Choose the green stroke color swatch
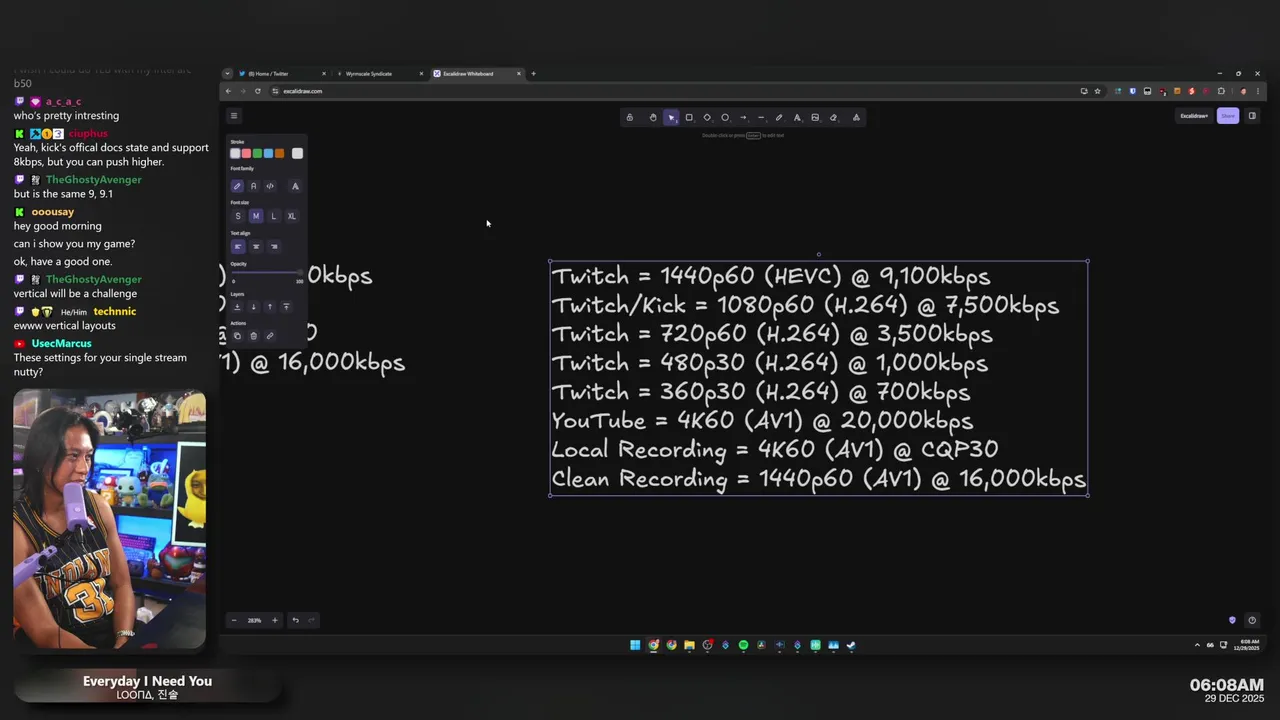This screenshot has width=1280, height=720. (257, 153)
